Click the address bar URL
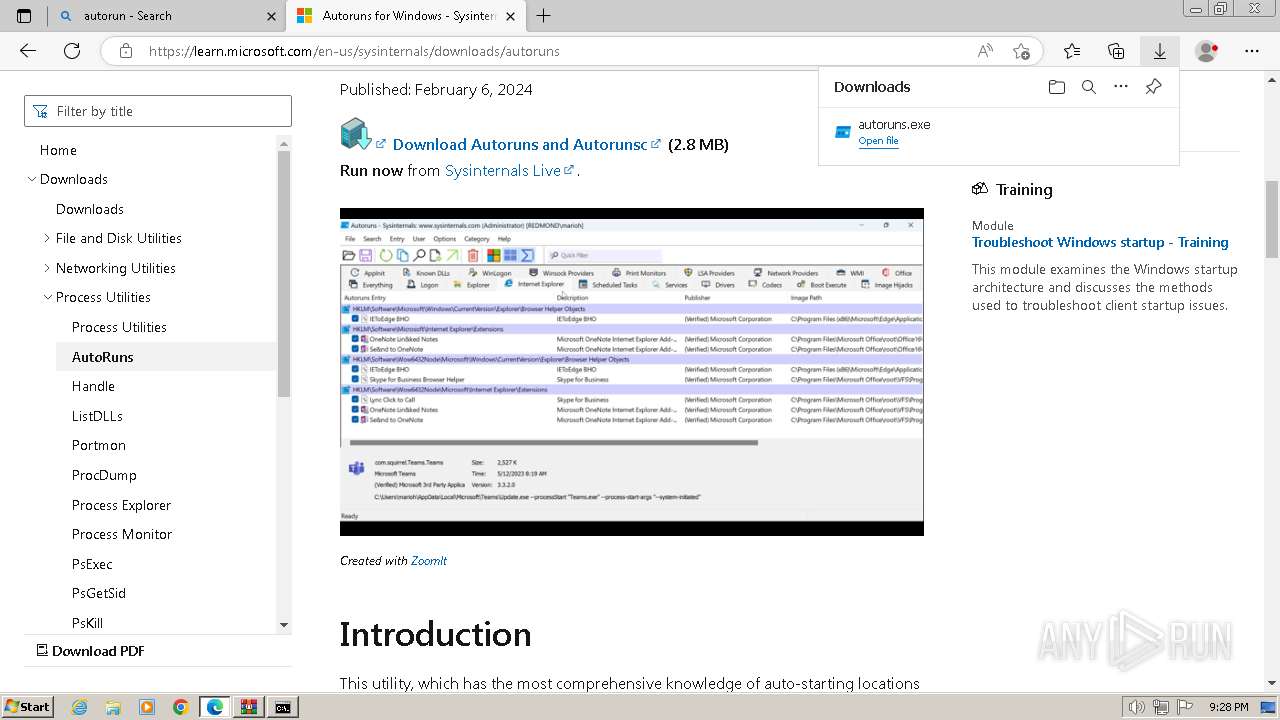 (x=354, y=51)
